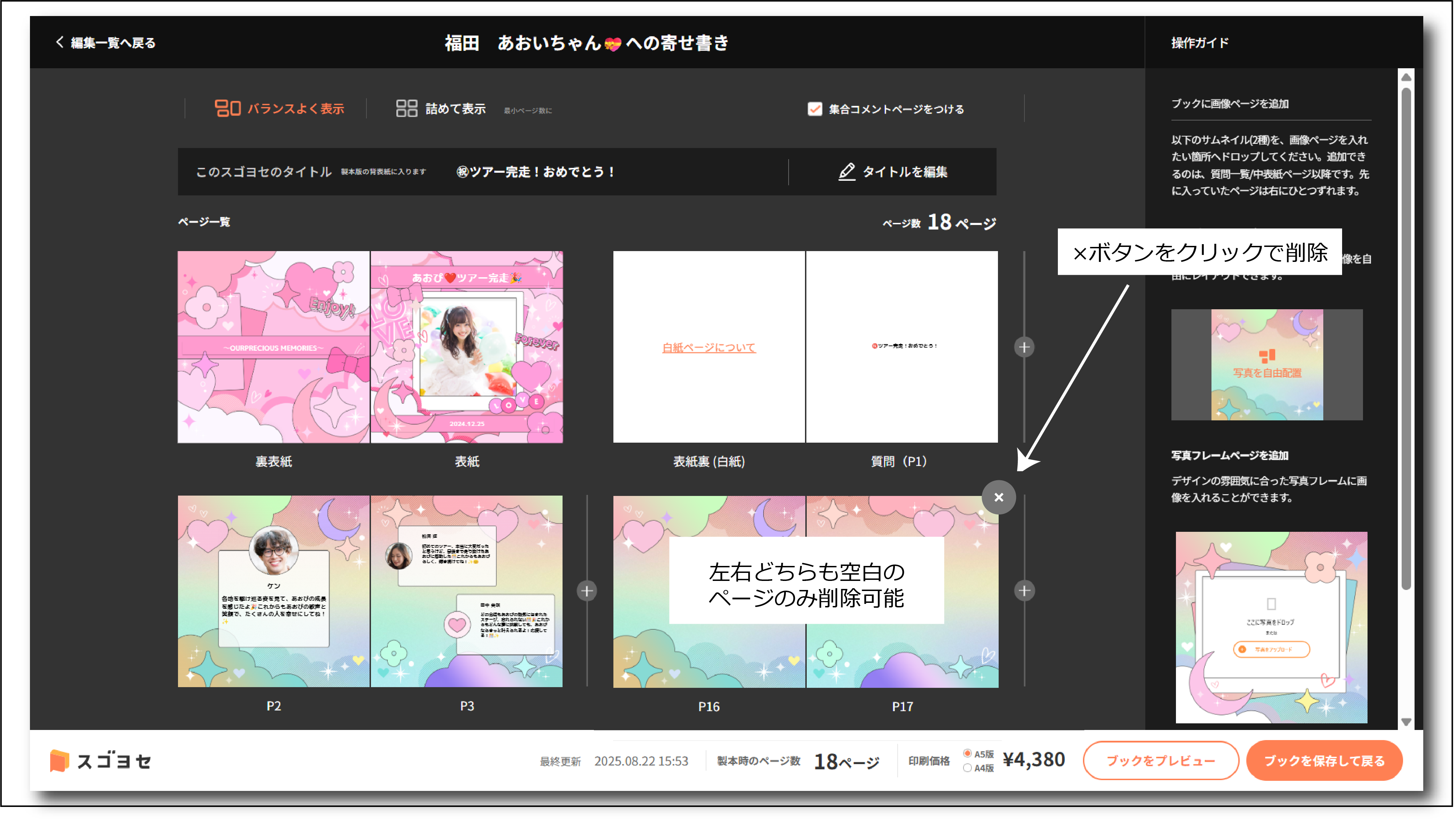Viewport: 1456px width, 824px height.
Task: Click the plus icon between P3 and P16
Action: pyautogui.click(x=587, y=591)
